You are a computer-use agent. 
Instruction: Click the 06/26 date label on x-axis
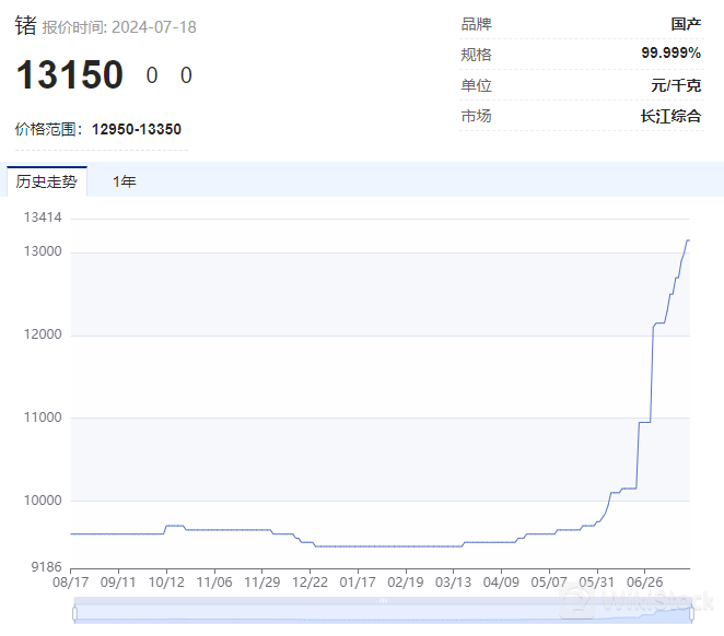(644, 580)
